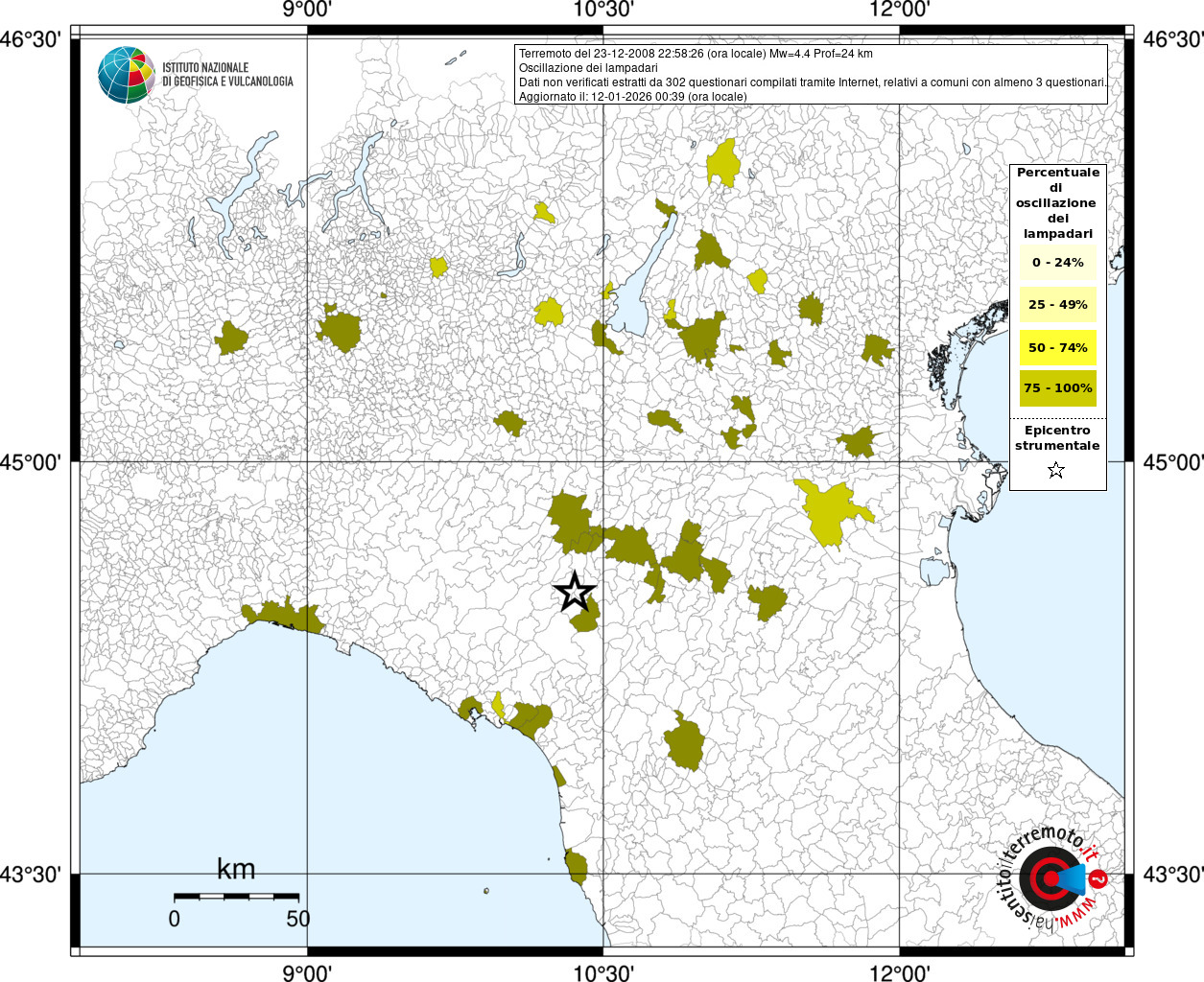Click the Istituto Nazionale di Geofisica text

click(x=227, y=75)
